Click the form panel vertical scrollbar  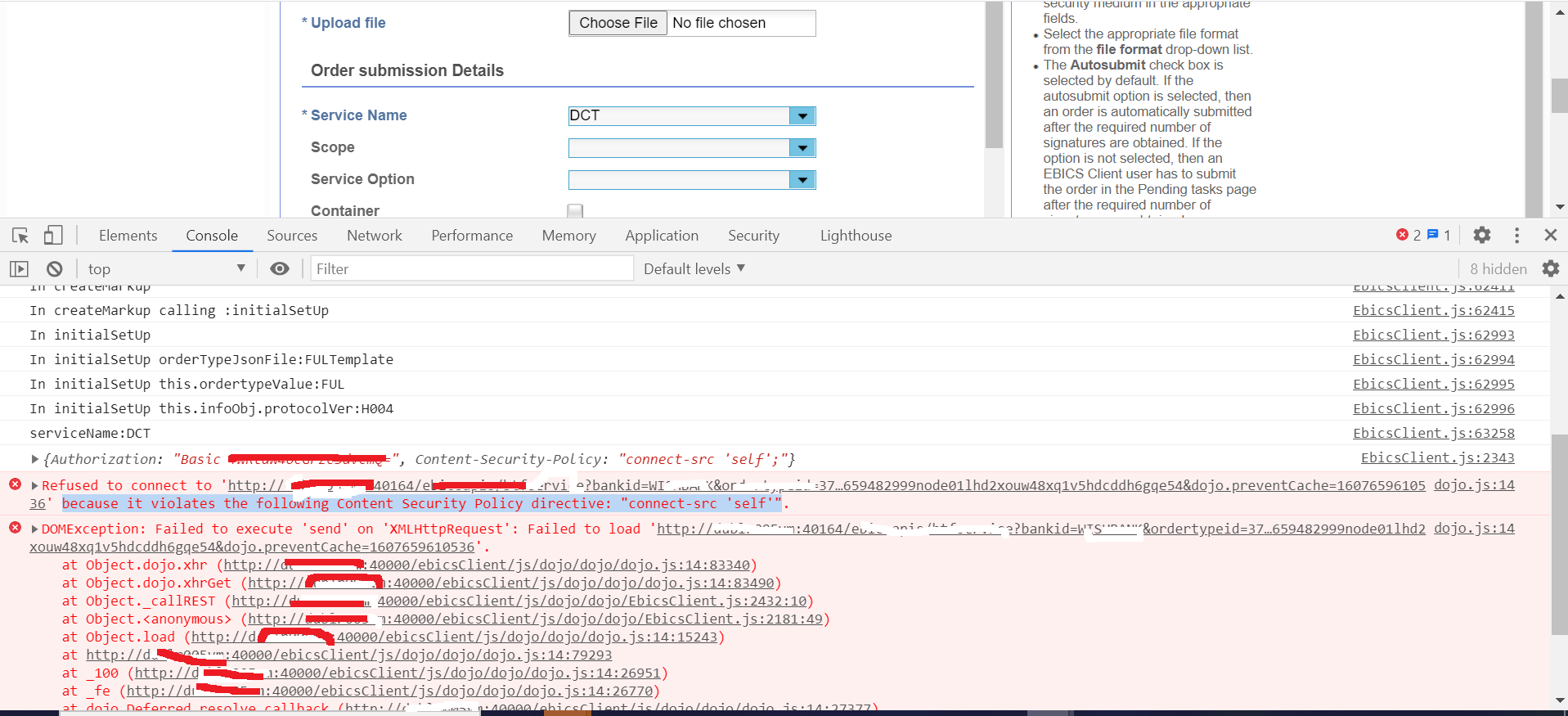[x=994, y=74]
